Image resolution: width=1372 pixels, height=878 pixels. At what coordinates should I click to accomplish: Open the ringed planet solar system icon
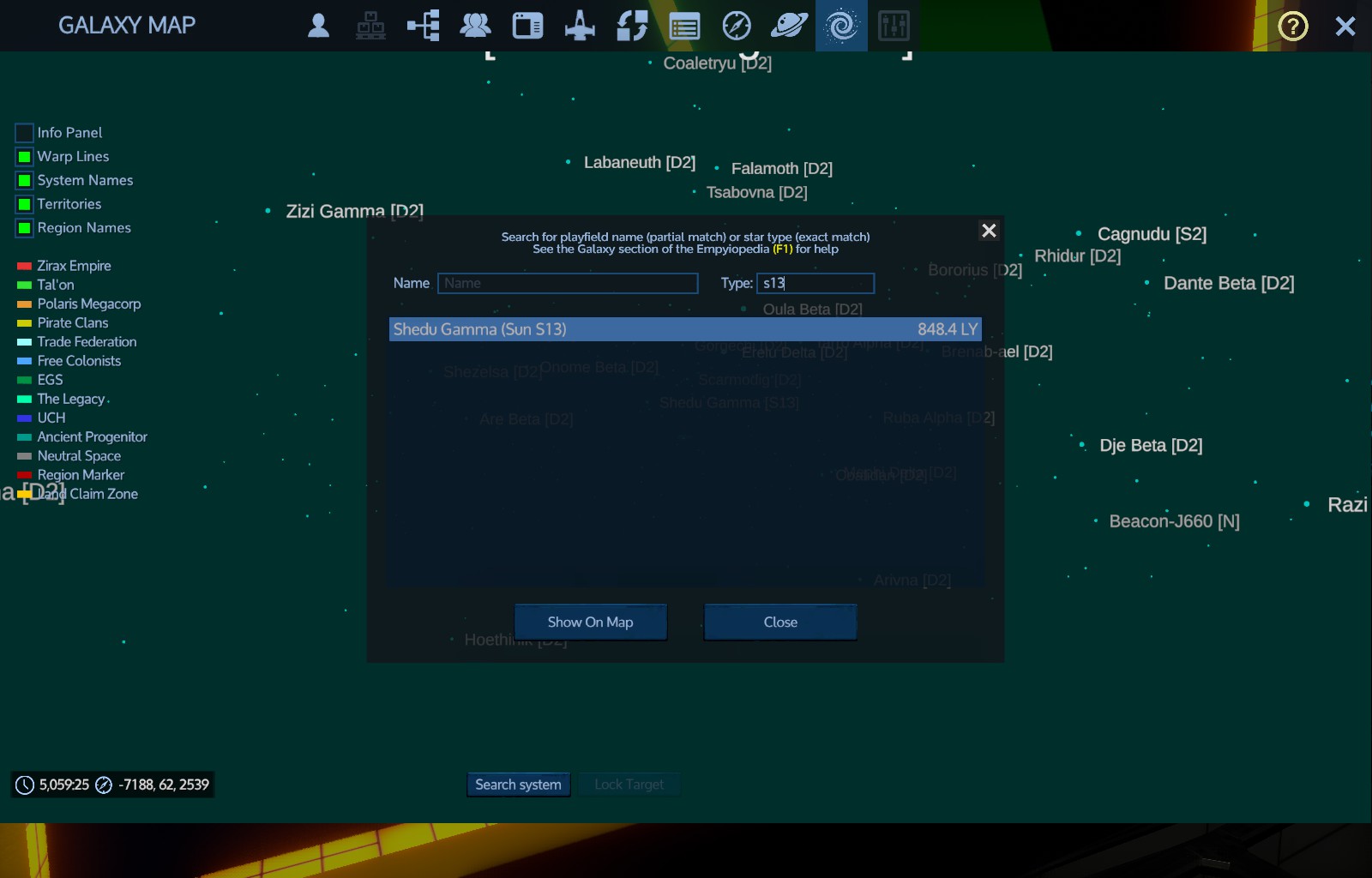point(789,26)
